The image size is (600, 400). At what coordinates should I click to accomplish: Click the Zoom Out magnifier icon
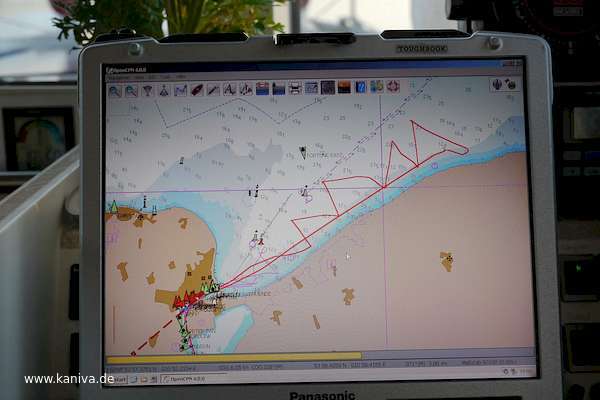click(131, 90)
